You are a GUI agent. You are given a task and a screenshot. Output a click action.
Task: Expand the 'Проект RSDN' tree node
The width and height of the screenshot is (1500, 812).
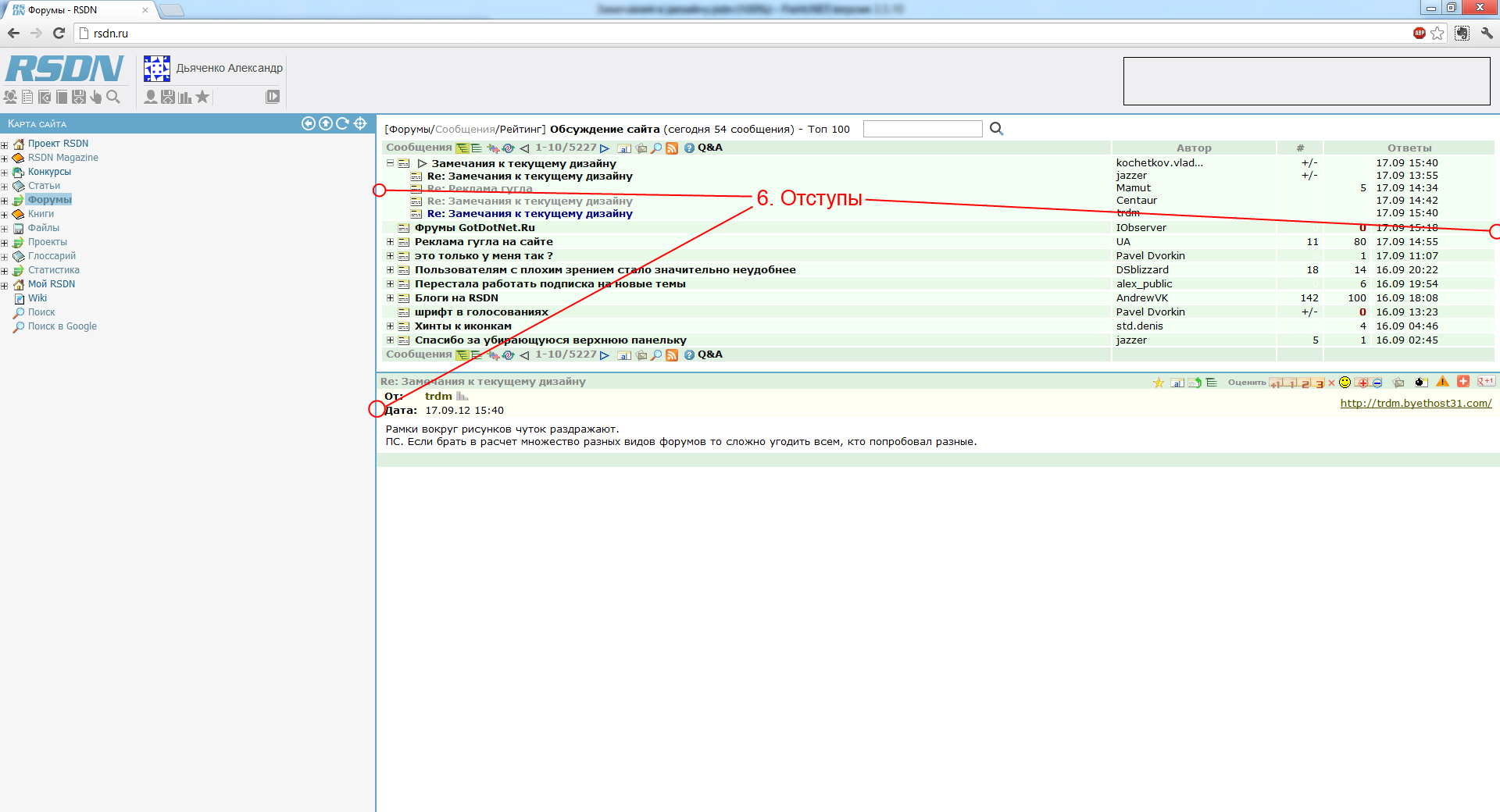pos(5,144)
